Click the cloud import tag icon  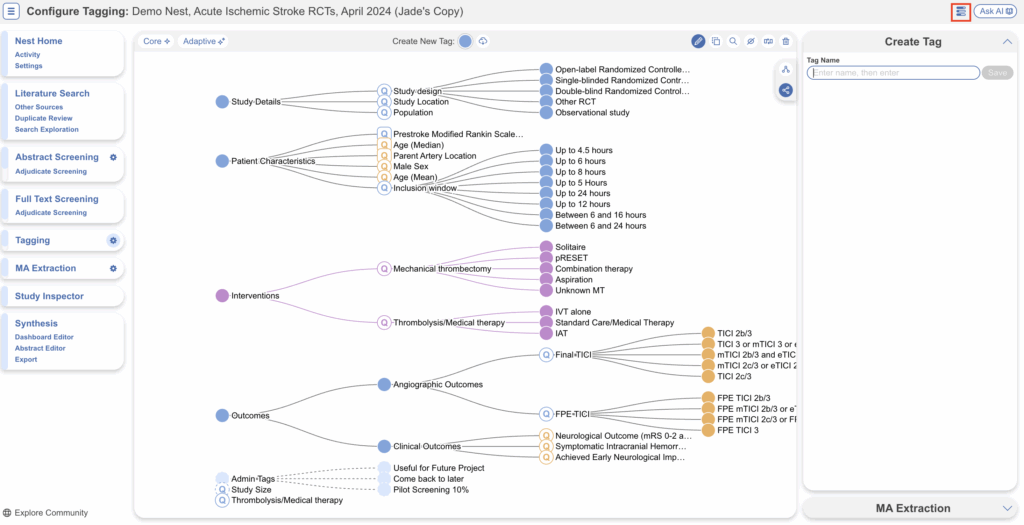click(483, 41)
